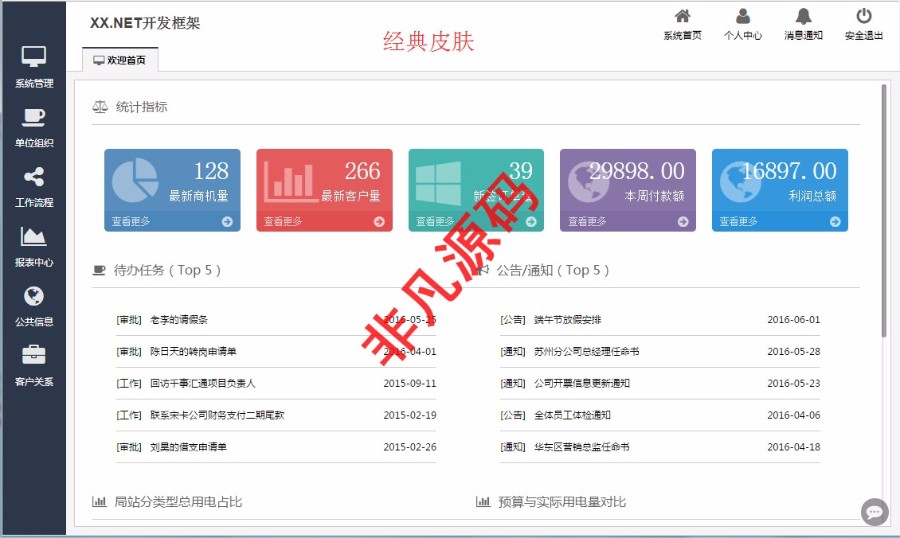The height and width of the screenshot is (538, 900).
Task: Open 系统管理 in the sidebar
Action: coord(34,67)
